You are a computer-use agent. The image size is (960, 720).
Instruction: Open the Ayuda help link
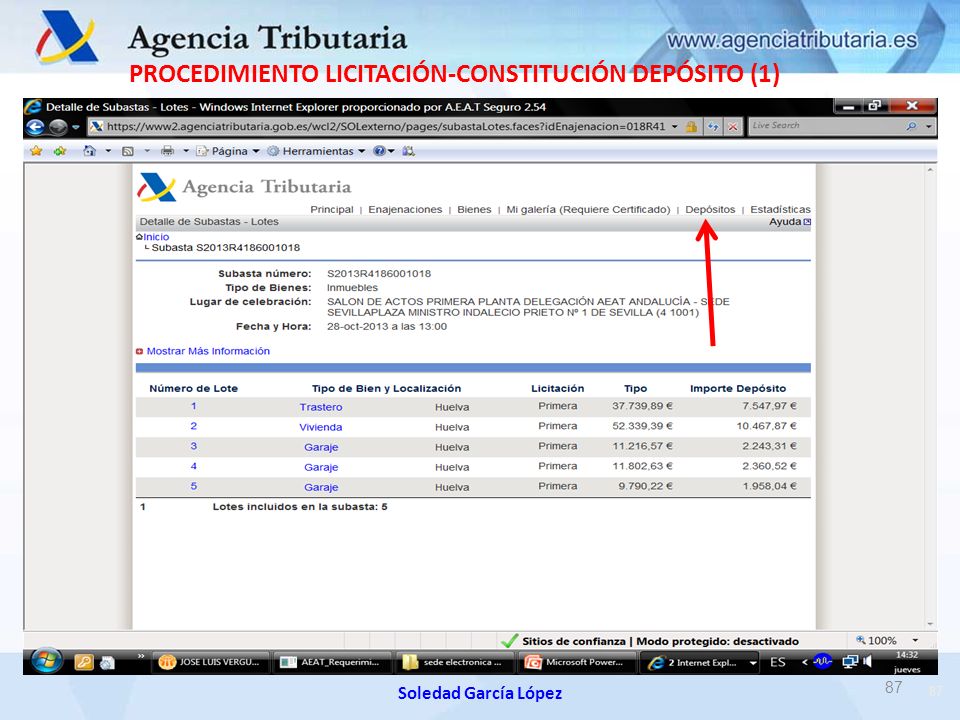789,222
